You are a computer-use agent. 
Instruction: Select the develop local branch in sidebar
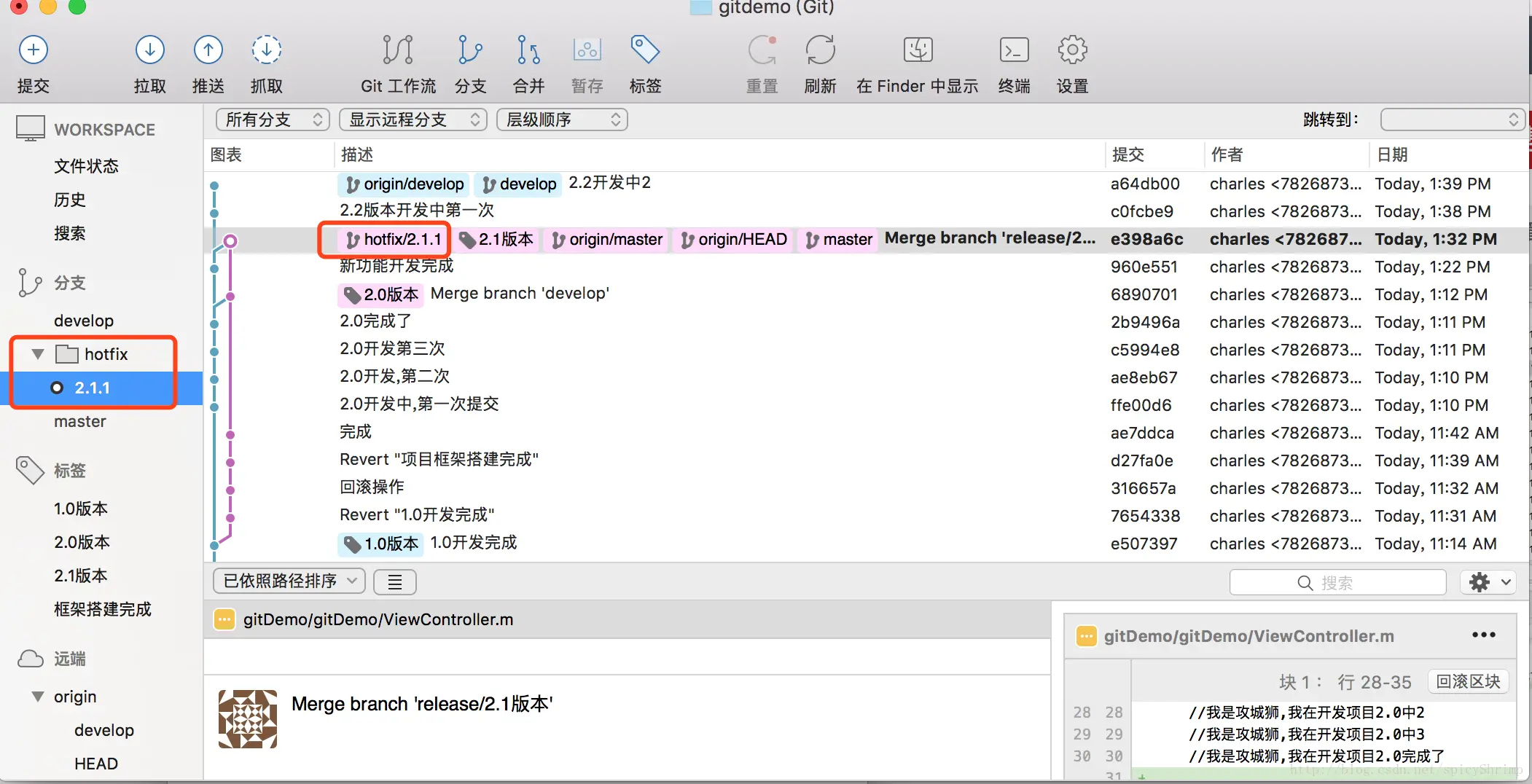click(x=84, y=321)
